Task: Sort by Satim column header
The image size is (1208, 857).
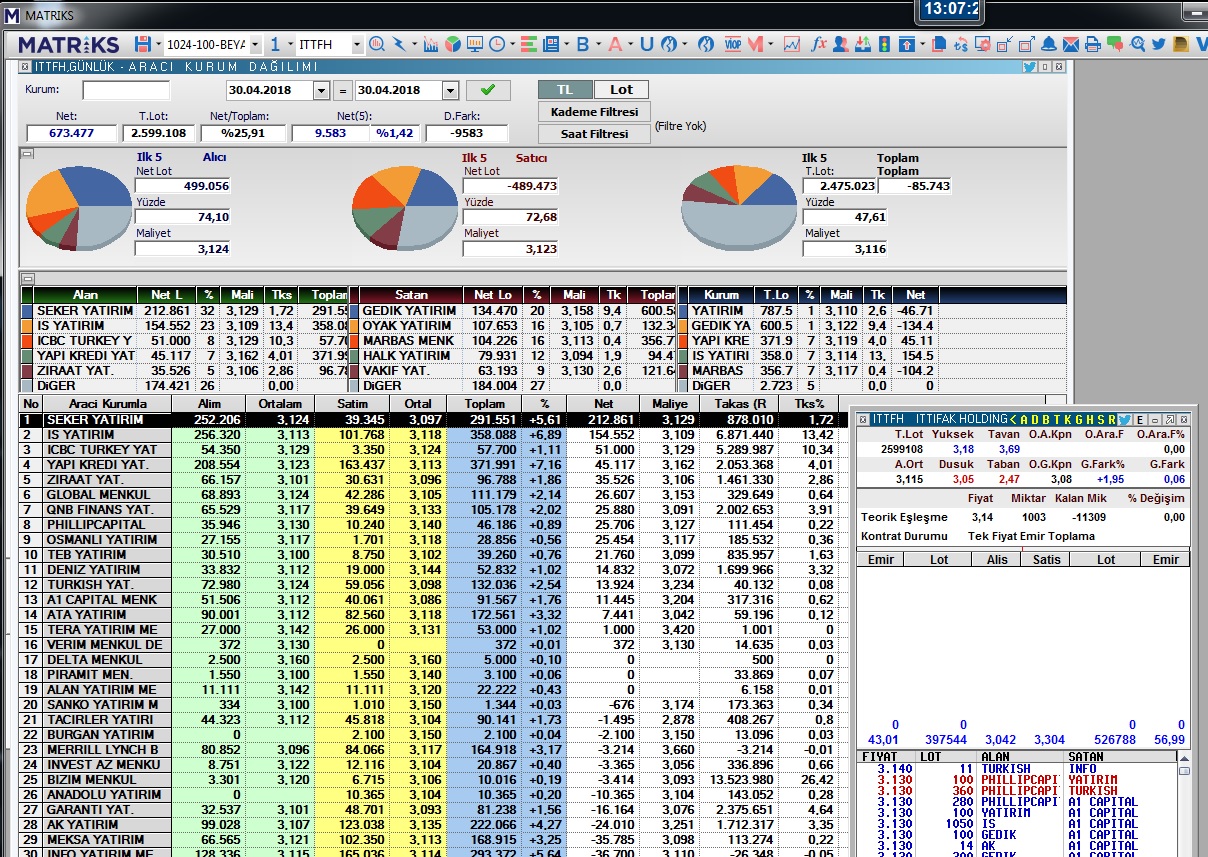Action: (x=351, y=403)
